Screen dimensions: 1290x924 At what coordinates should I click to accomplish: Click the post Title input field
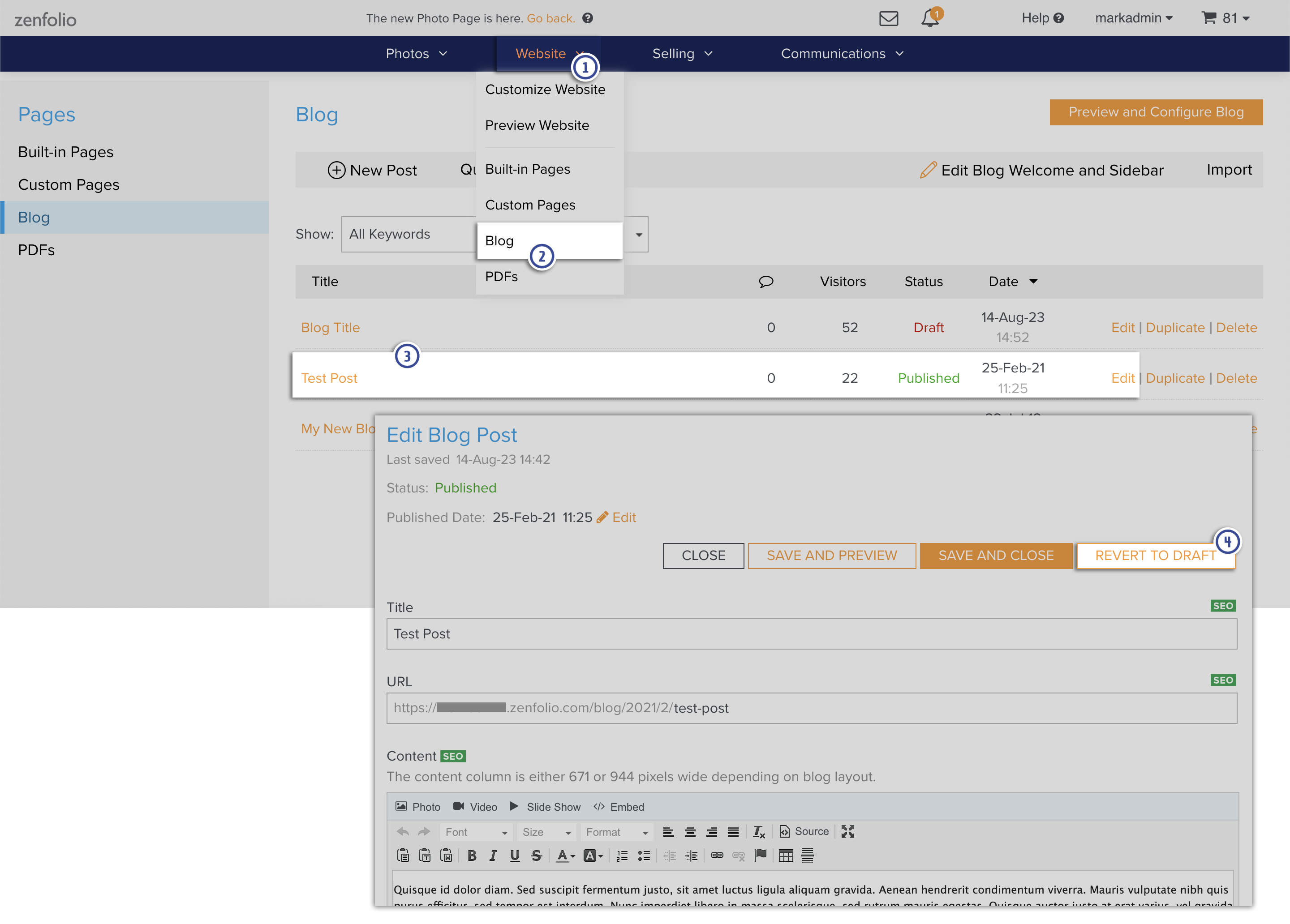click(x=811, y=634)
